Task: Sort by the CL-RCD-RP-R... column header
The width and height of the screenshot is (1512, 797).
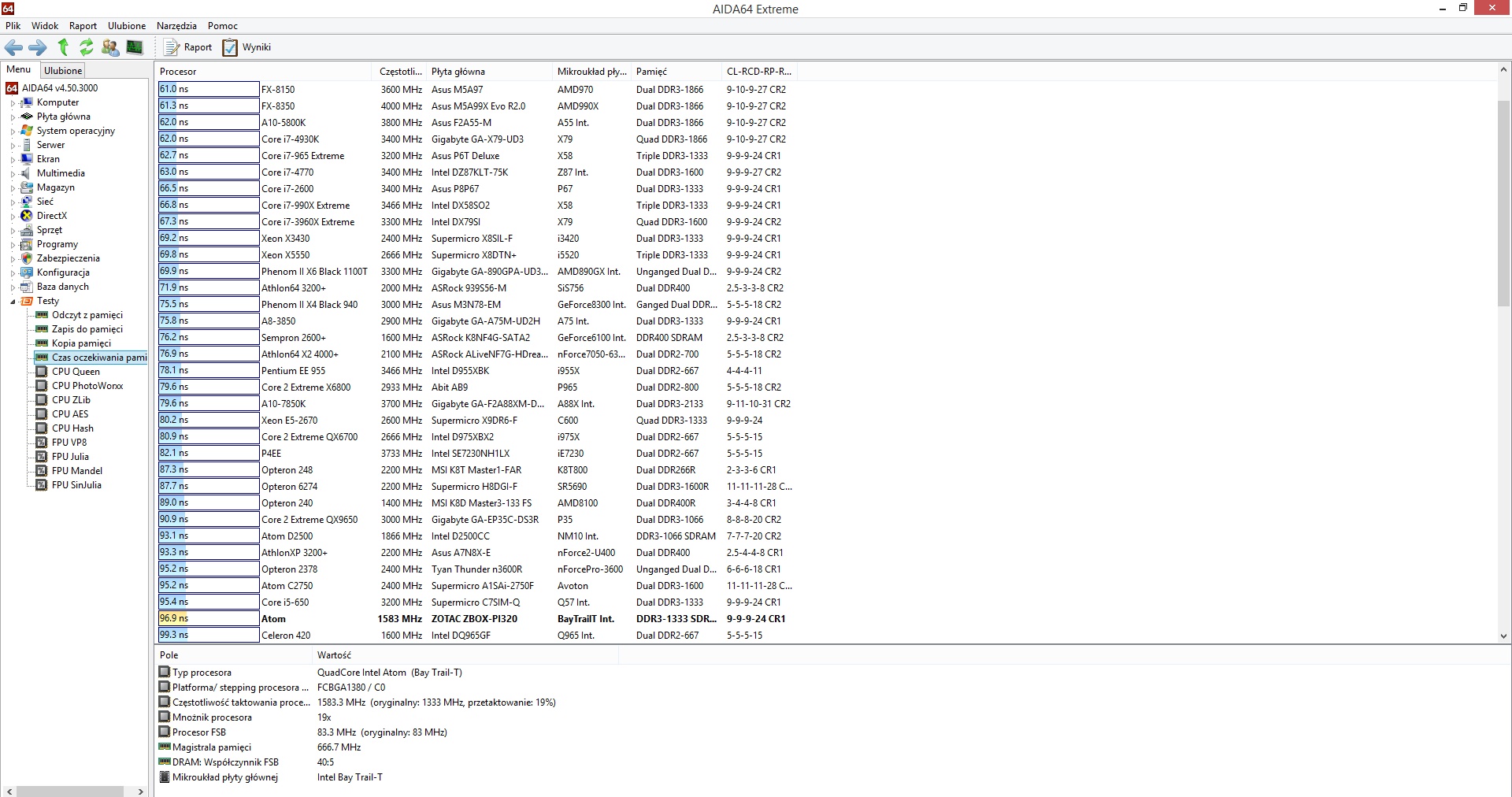Action: [759, 71]
